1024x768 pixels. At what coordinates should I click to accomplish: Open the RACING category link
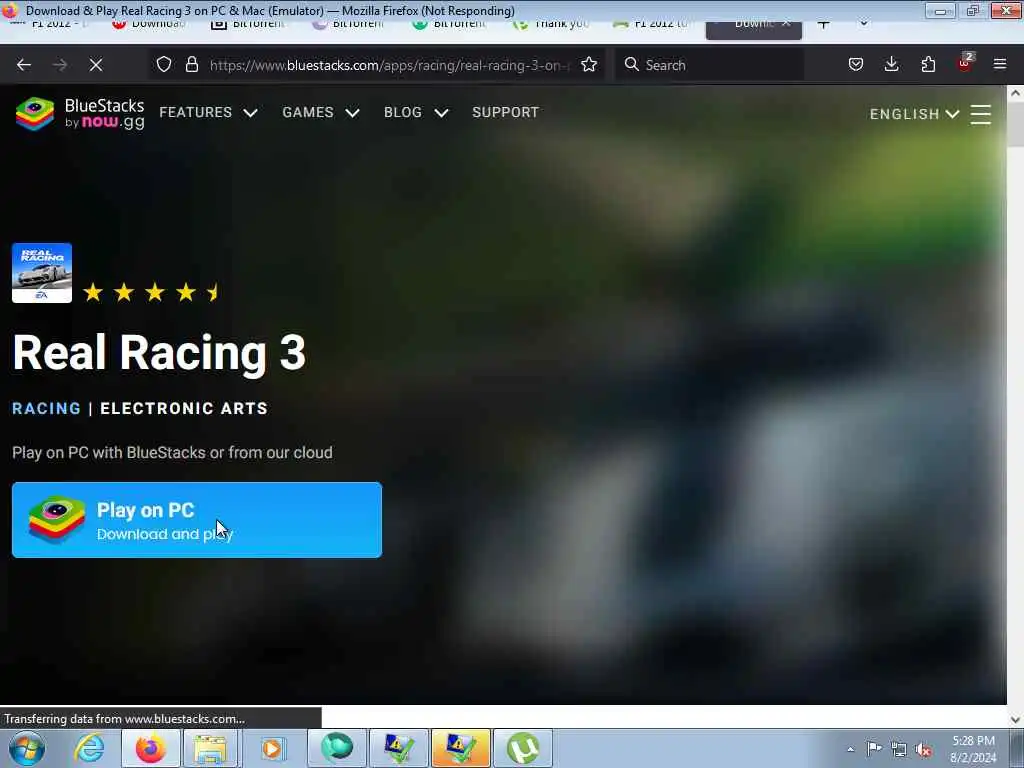point(46,408)
